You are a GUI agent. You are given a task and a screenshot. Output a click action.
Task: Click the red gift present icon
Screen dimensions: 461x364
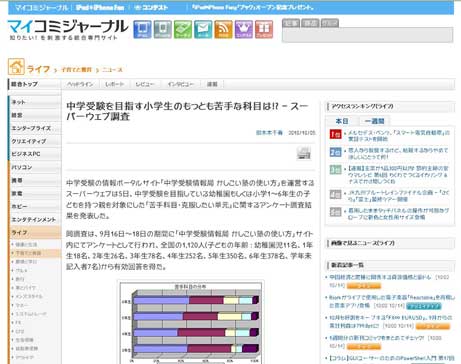(x=264, y=29)
